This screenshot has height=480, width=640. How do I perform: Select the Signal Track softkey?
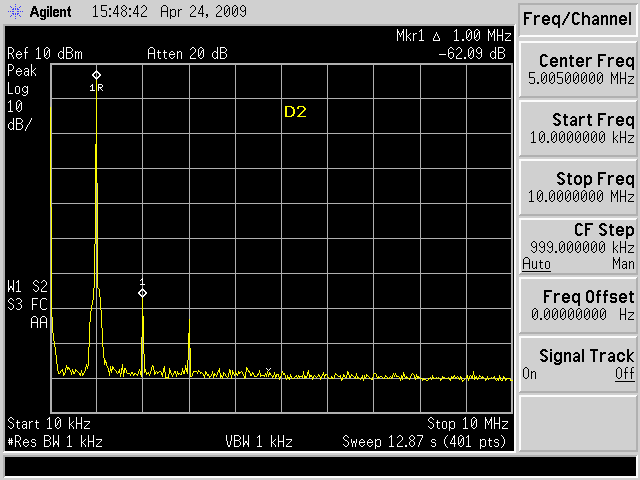(x=578, y=364)
